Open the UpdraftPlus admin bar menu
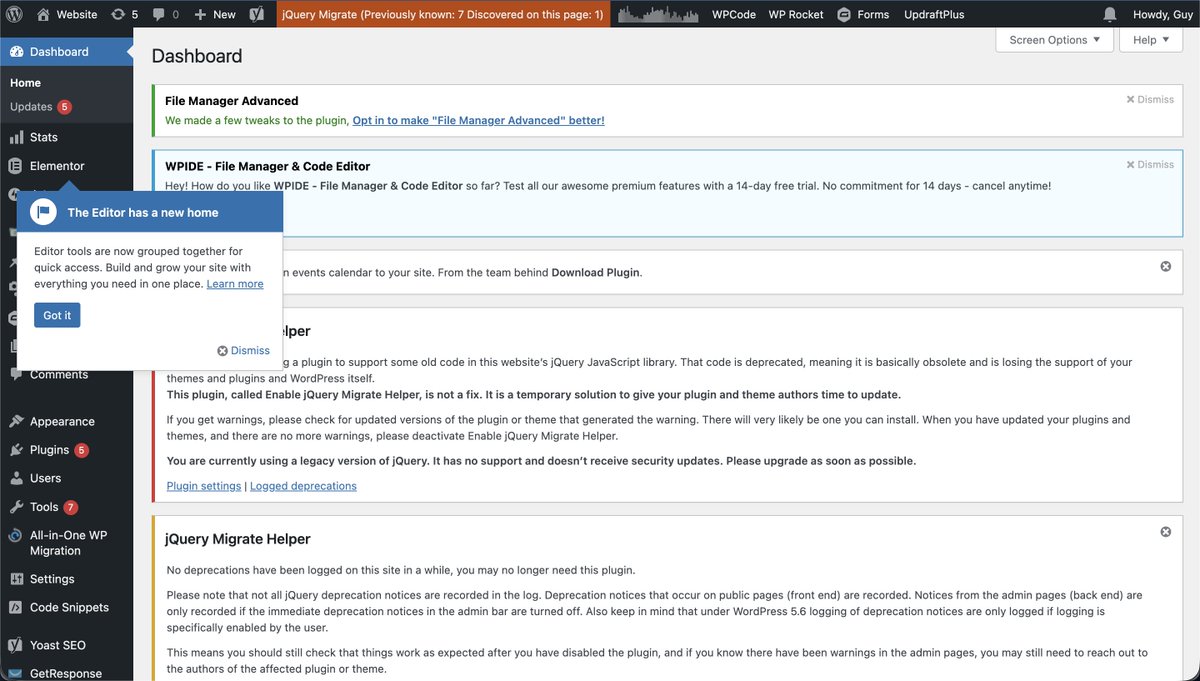The height and width of the screenshot is (681, 1200). click(x=934, y=14)
